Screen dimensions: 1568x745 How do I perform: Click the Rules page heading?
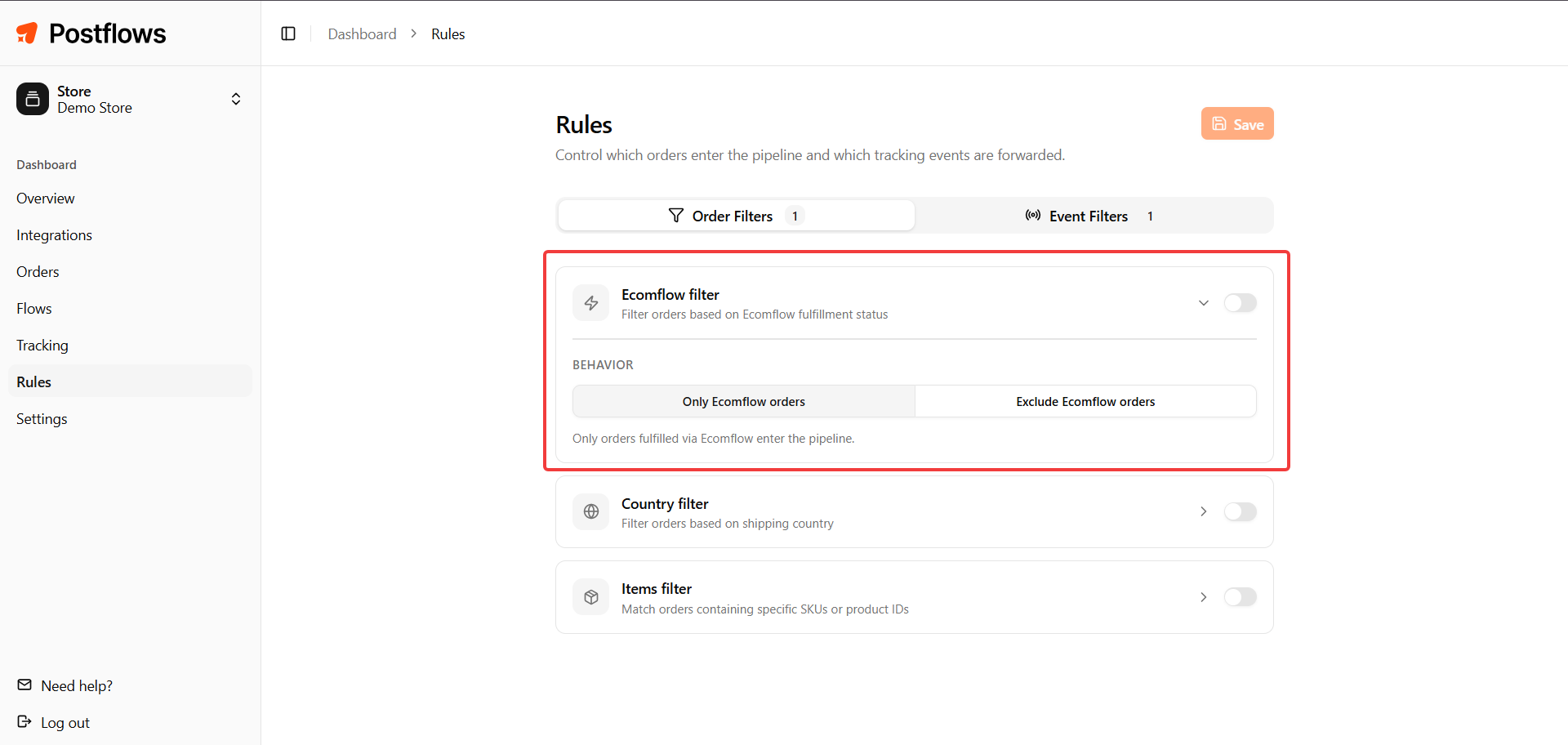[x=584, y=124]
